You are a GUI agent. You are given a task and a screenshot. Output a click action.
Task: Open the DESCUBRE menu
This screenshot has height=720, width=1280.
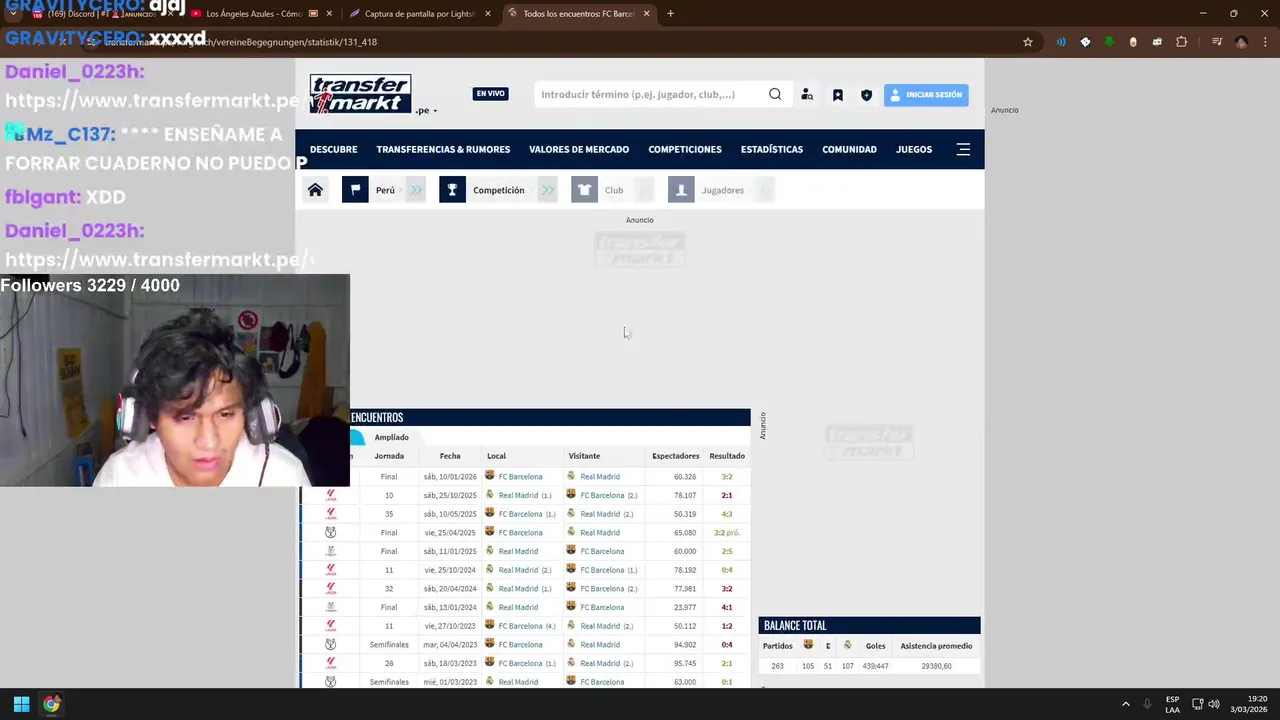click(x=333, y=150)
